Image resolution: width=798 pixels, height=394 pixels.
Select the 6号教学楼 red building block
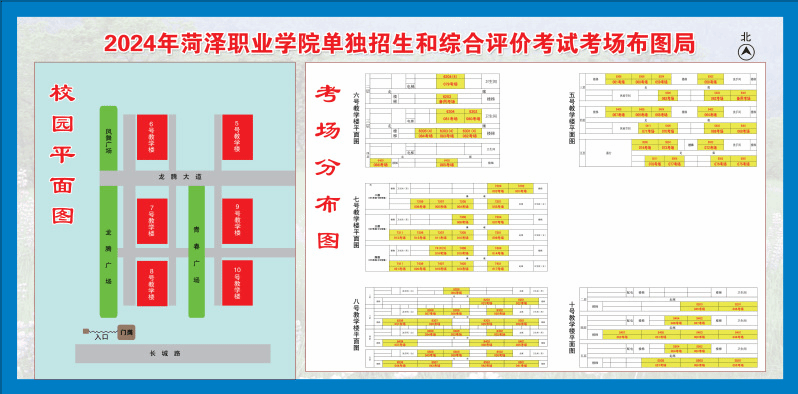tap(152, 137)
